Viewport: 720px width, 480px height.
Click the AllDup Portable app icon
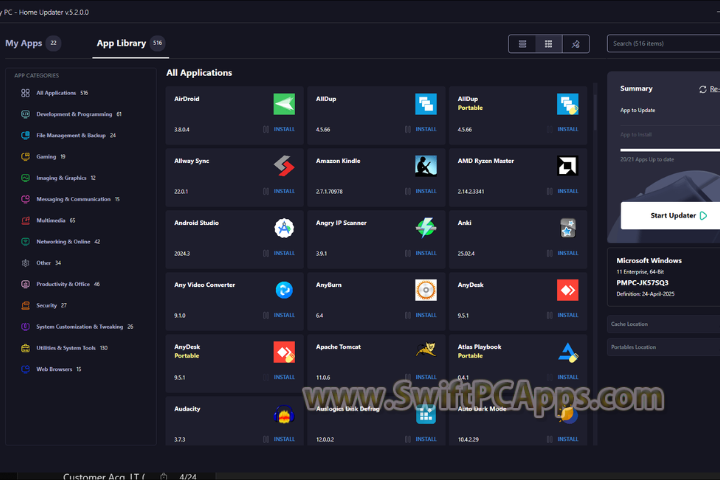coord(568,104)
